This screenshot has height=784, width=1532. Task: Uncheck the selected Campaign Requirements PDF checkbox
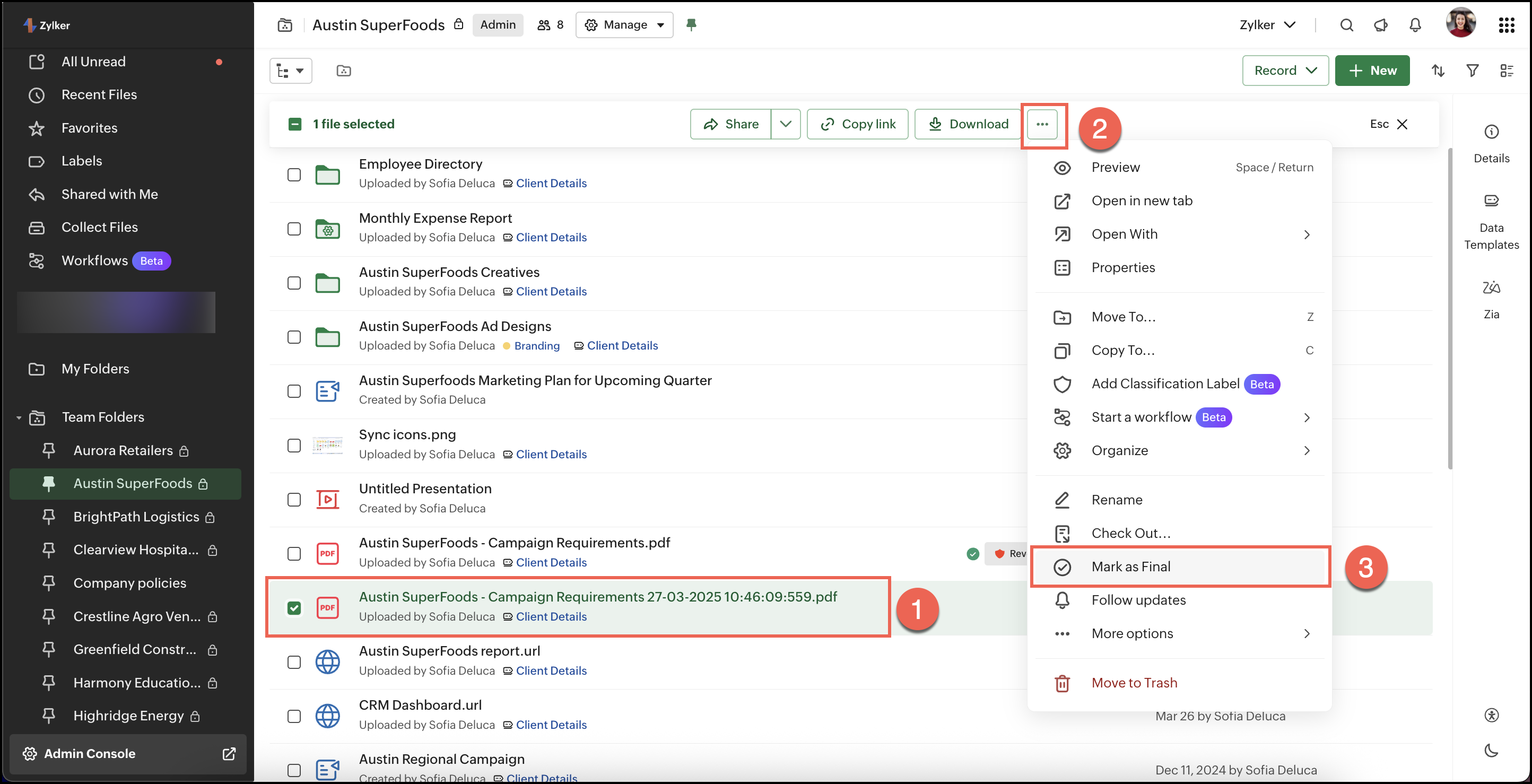tap(294, 607)
